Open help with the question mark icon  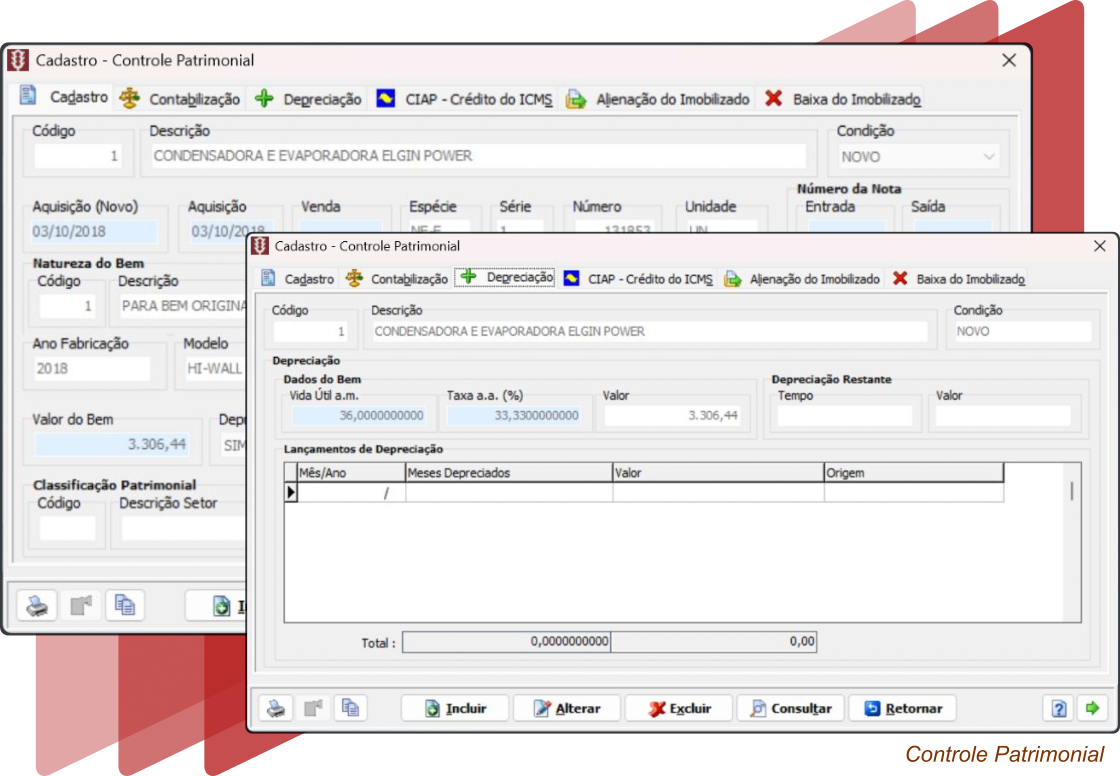(1057, 708)
